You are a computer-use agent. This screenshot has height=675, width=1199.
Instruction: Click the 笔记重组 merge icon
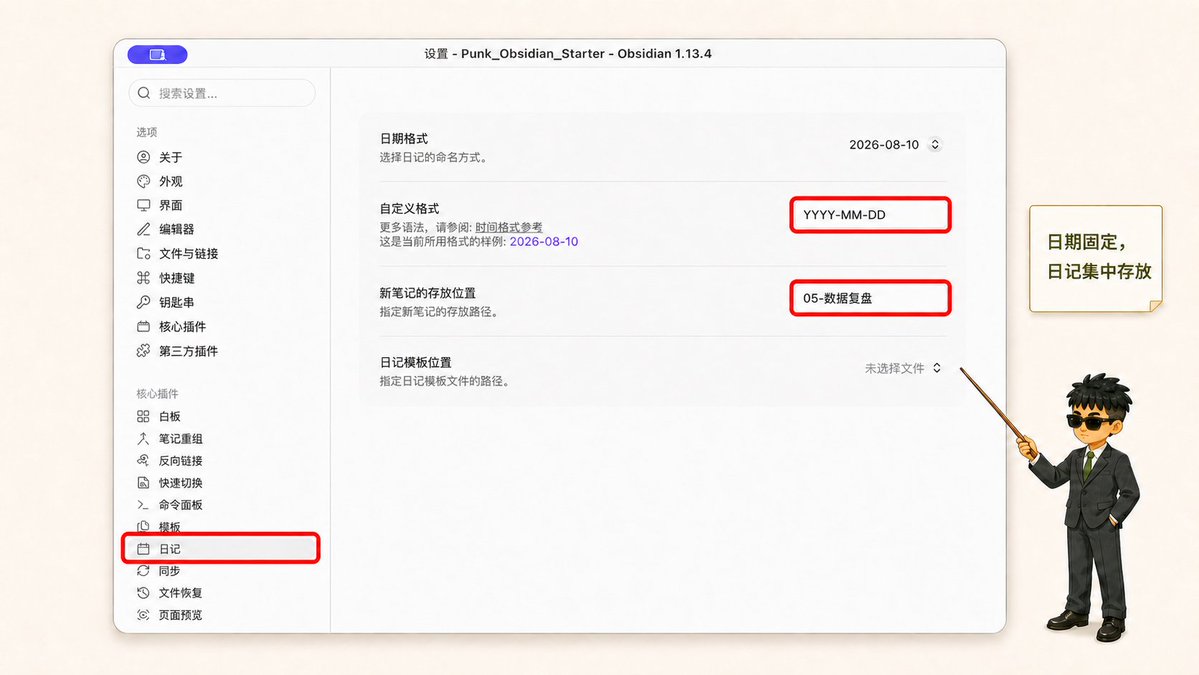(x=143, y=438)
